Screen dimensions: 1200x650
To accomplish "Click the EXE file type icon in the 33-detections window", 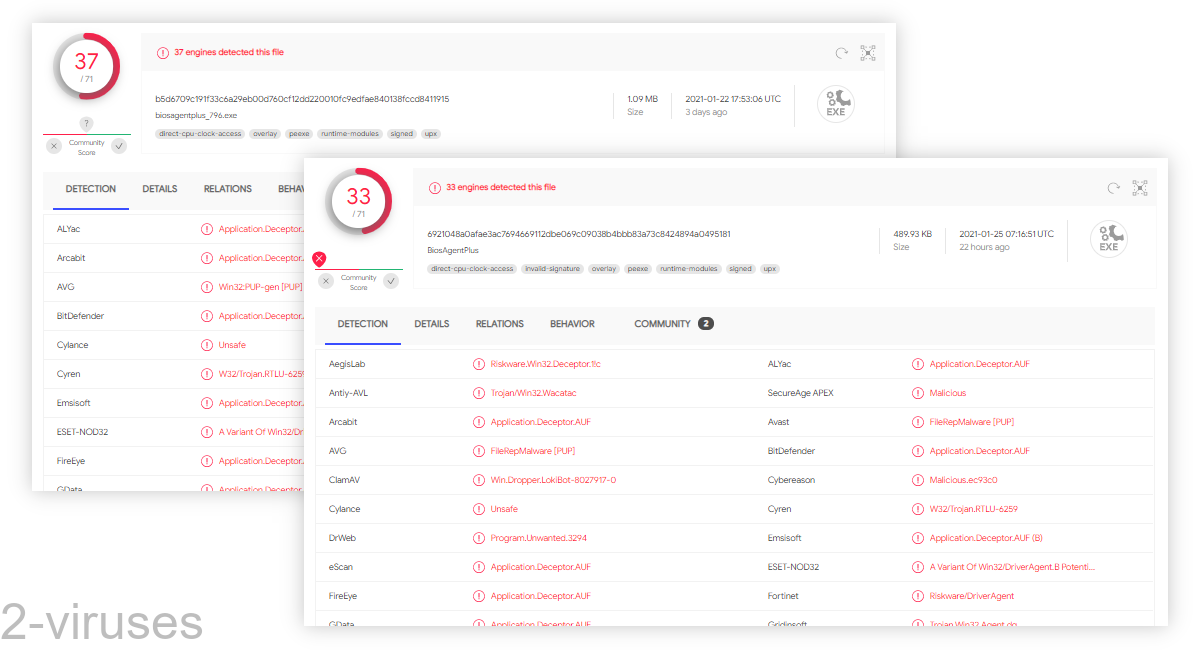I will (x=1109, y=239).
